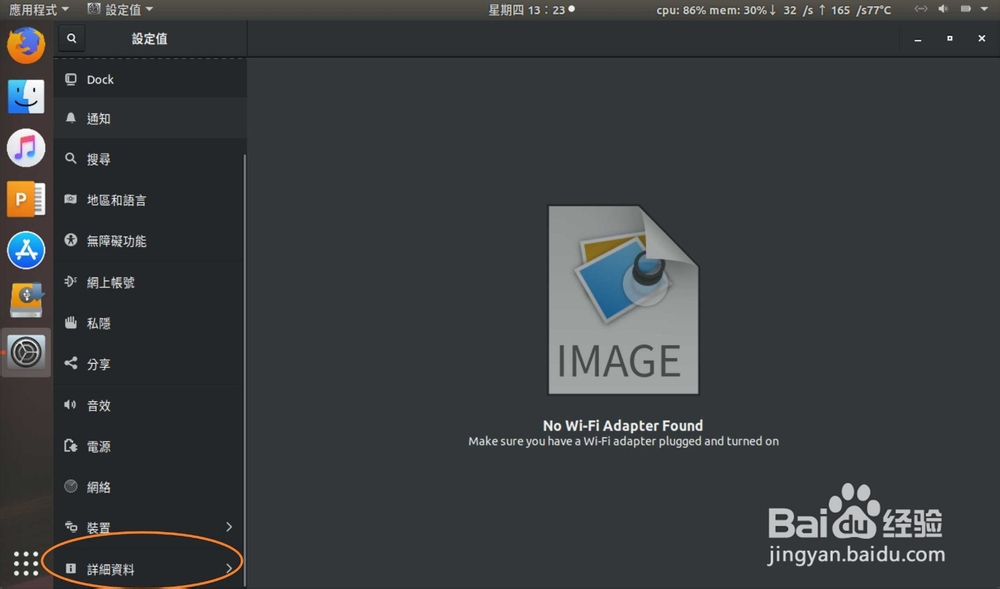Click the system settings gear dock icon

pos(26,352)
